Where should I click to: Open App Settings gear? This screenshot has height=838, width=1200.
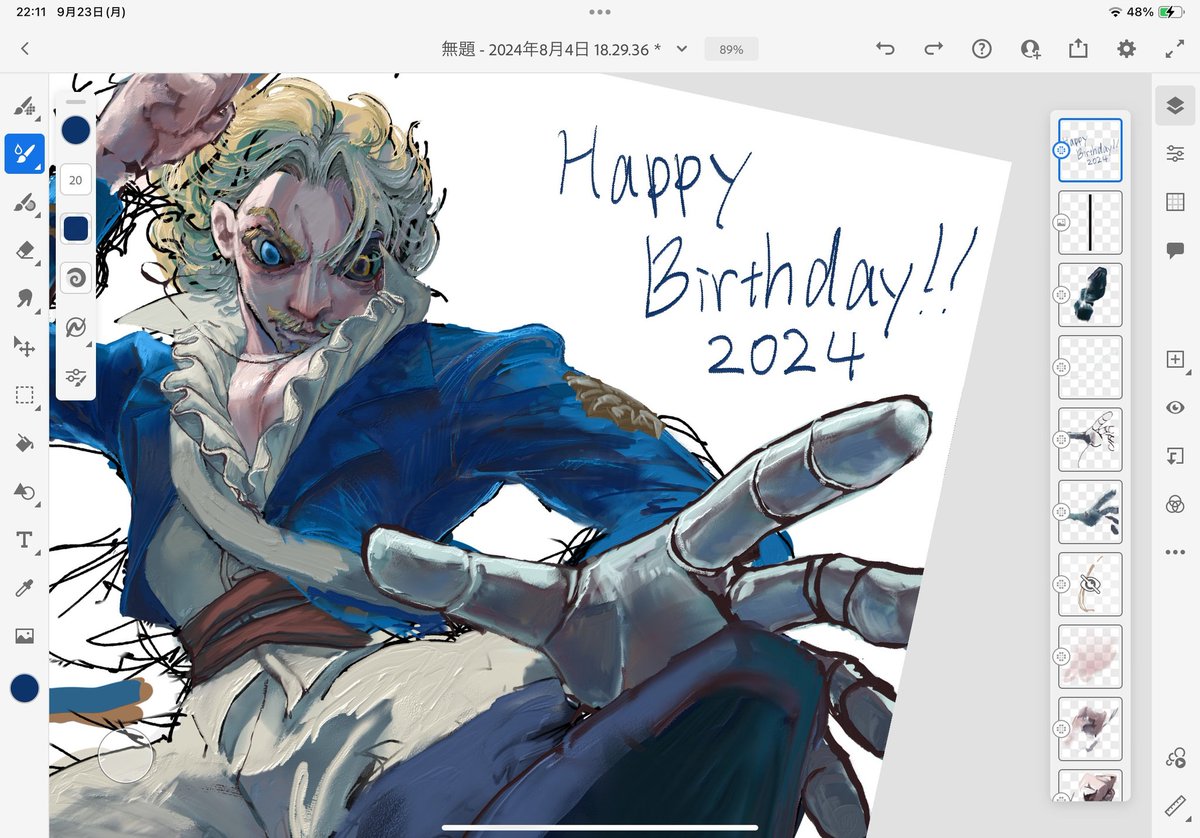coord(1127,48)
